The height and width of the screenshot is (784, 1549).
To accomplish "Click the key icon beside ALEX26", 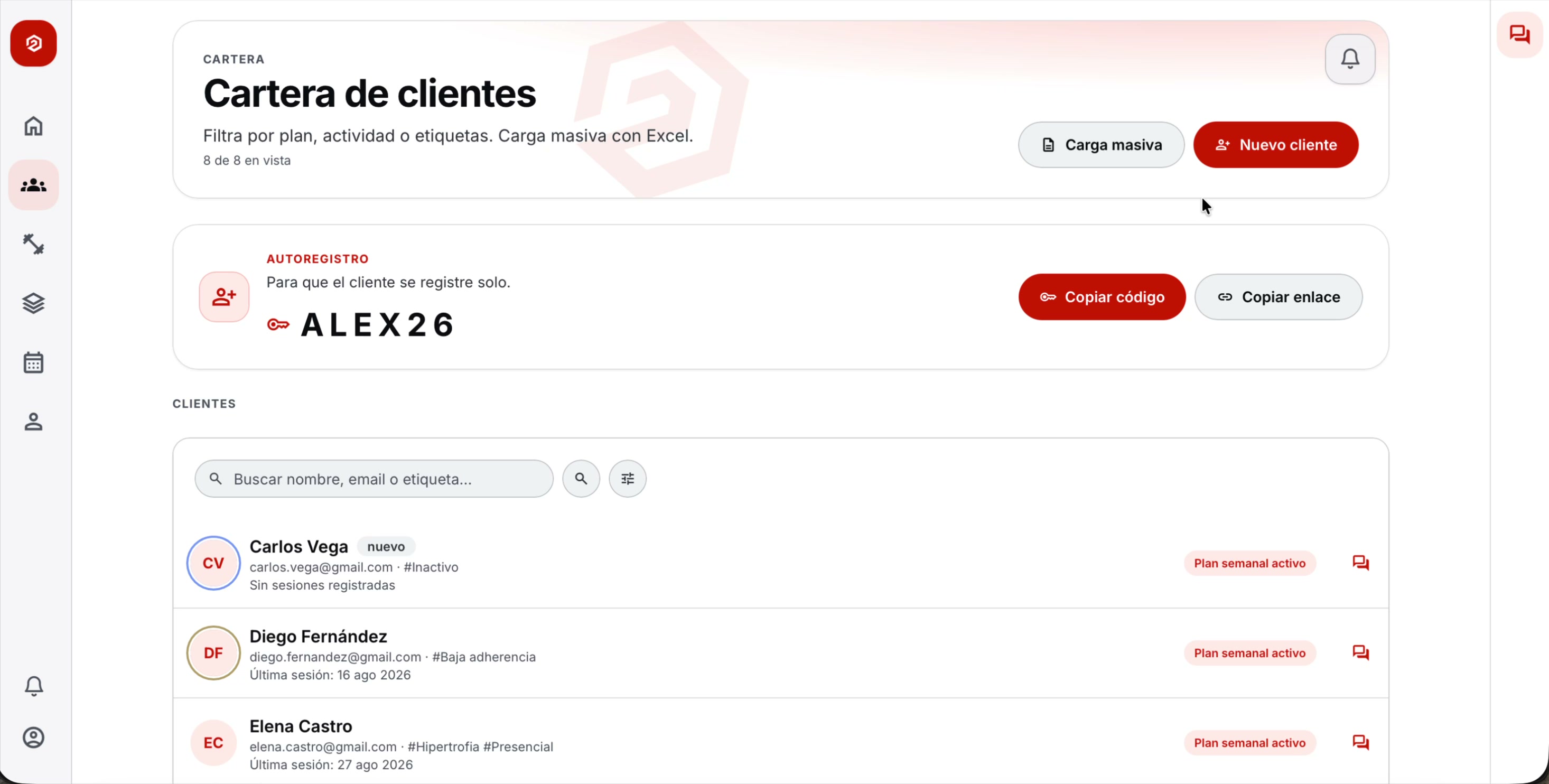I will (278, 325).
